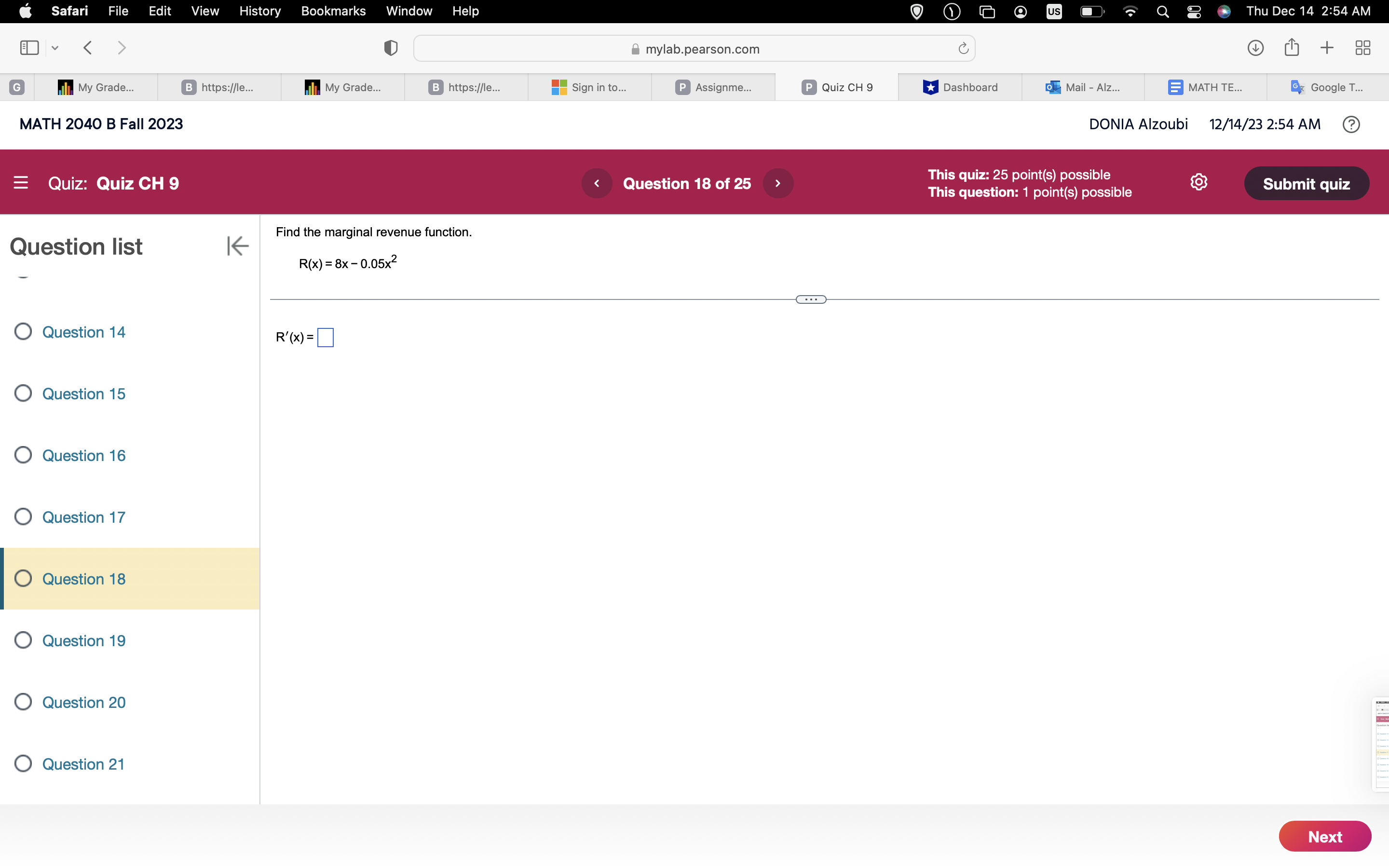Click the R'(x) answer input box
1389x868 pixels.
(x=326, y=338)
